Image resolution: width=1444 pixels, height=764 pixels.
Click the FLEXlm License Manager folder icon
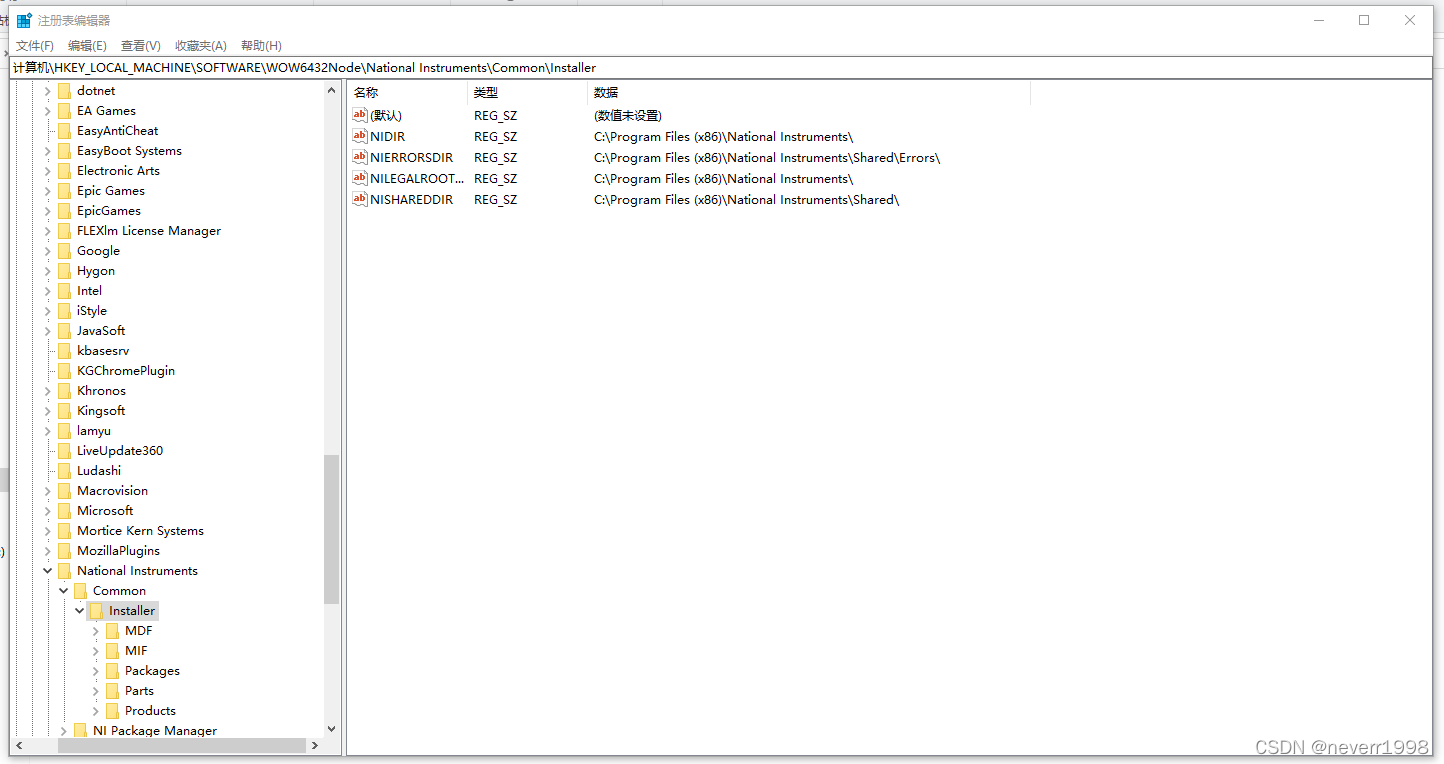65,231
